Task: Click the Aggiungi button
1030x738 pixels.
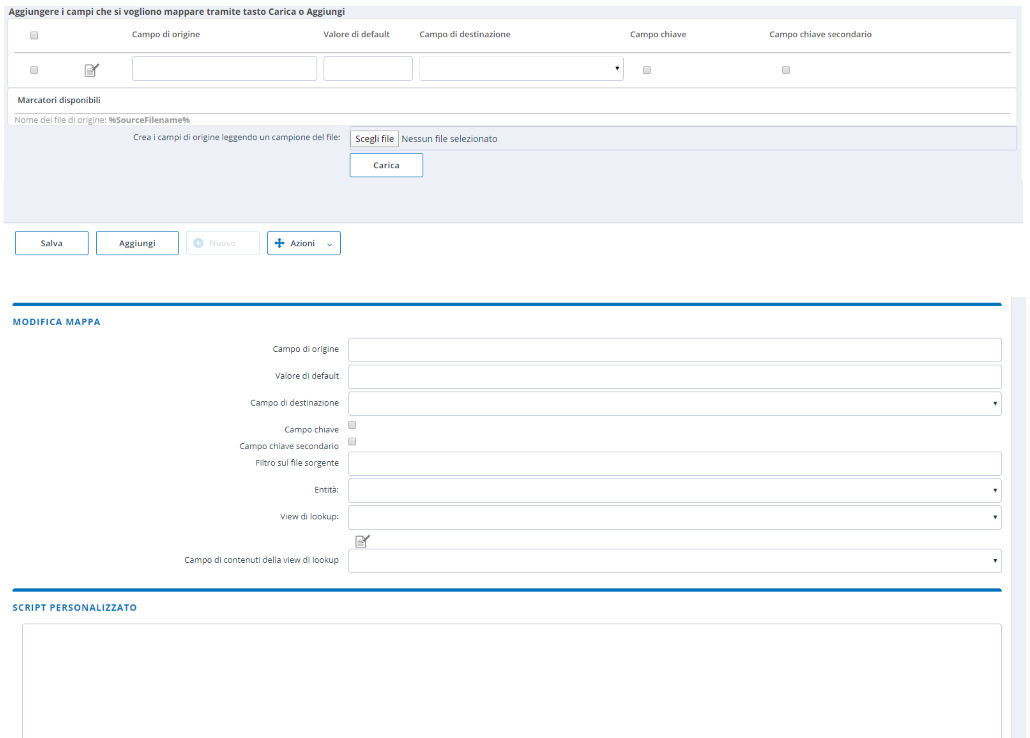Action: coord(137,243)
